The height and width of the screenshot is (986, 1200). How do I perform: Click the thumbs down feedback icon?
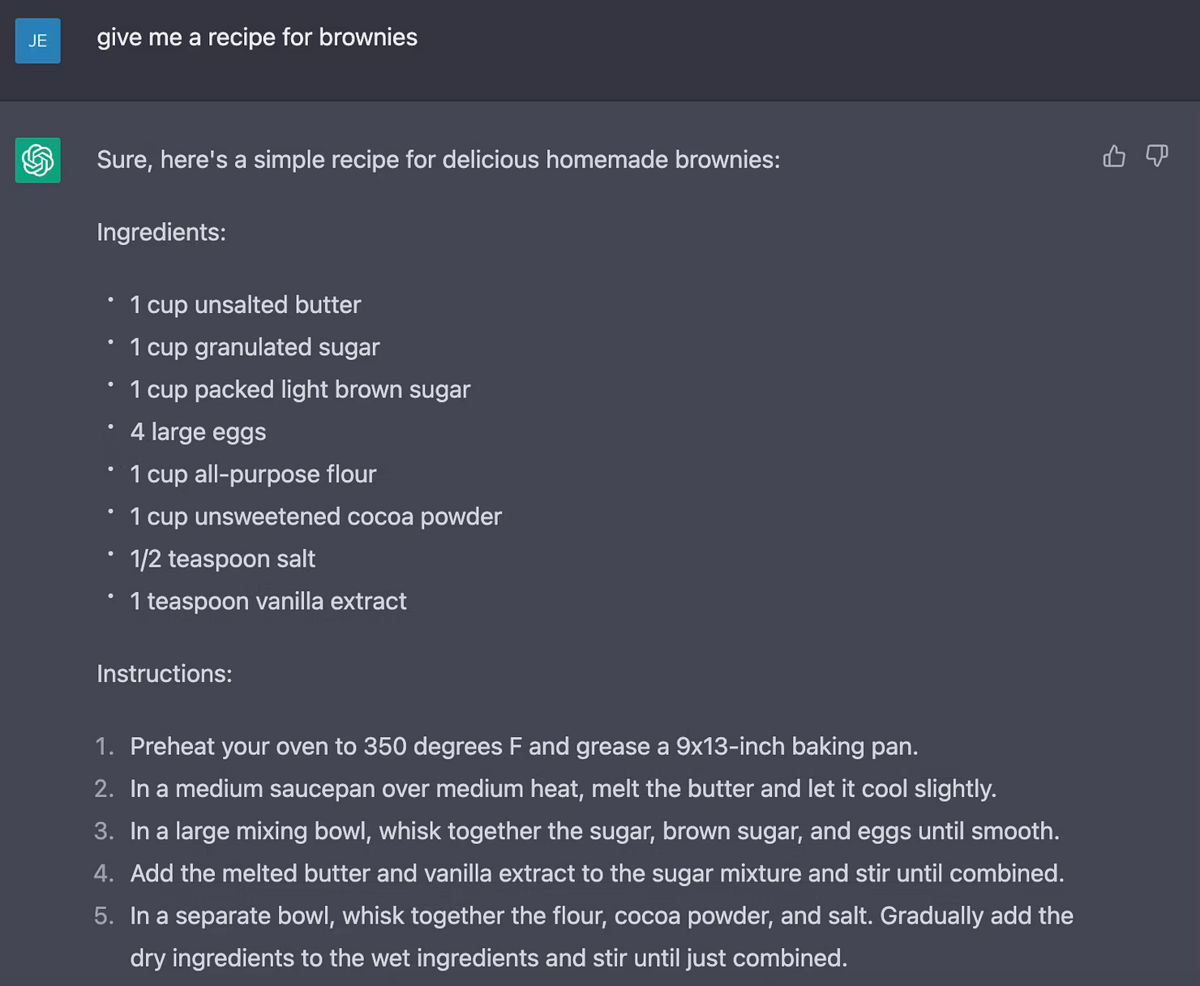1157,156
